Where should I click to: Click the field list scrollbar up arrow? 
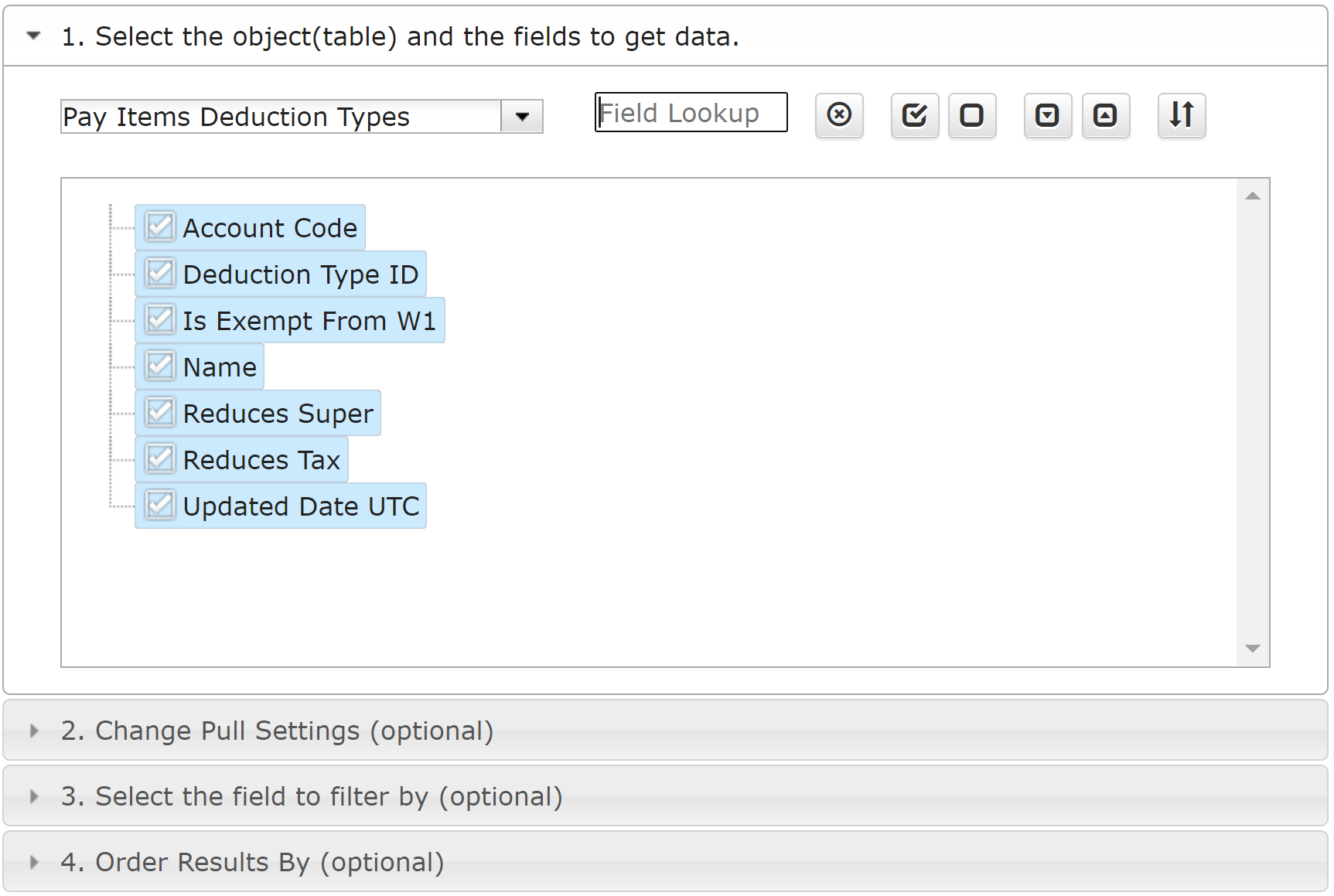tap(1253, 196)
